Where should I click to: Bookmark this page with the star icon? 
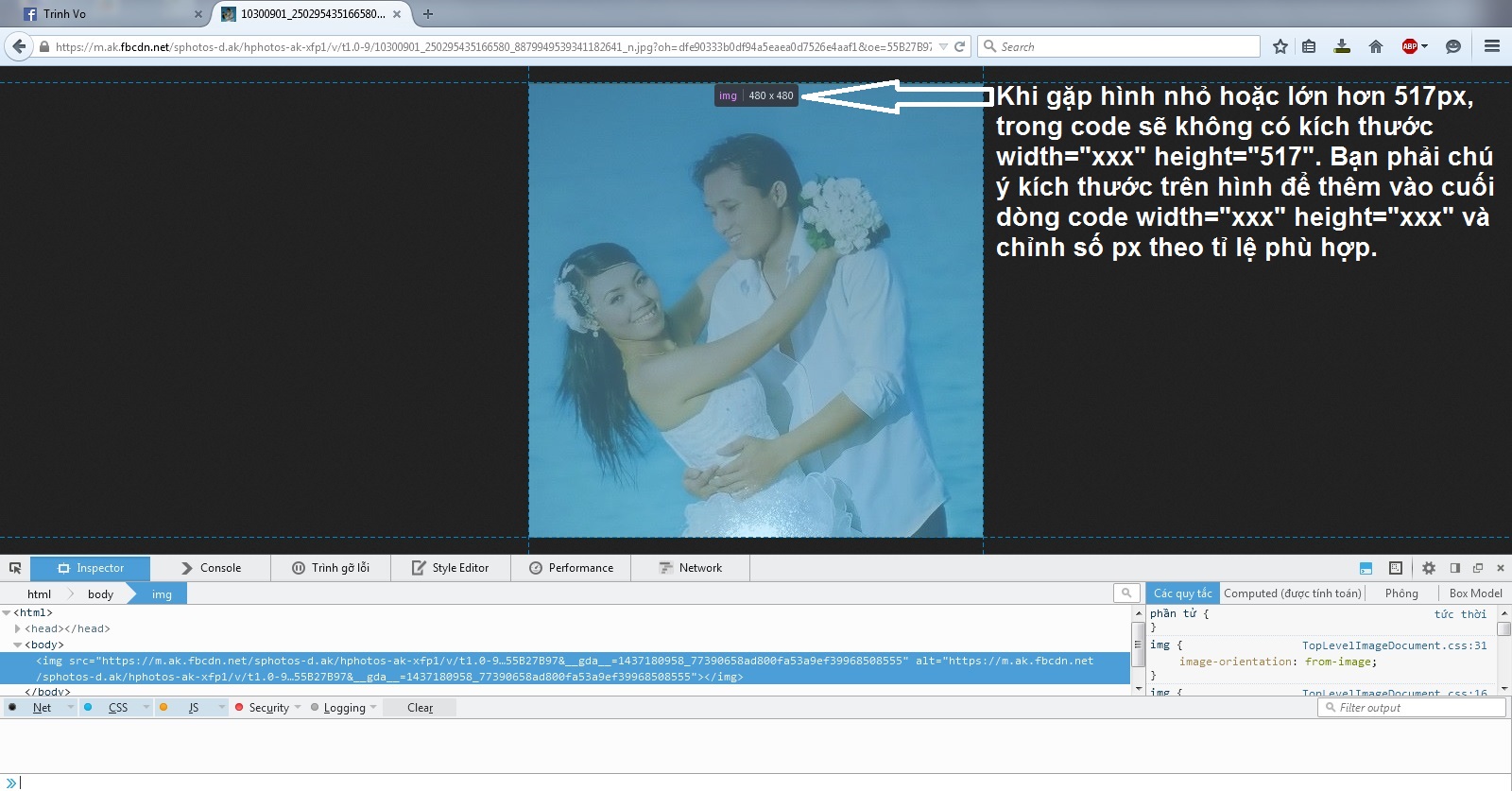click(x=1280, y=46)
